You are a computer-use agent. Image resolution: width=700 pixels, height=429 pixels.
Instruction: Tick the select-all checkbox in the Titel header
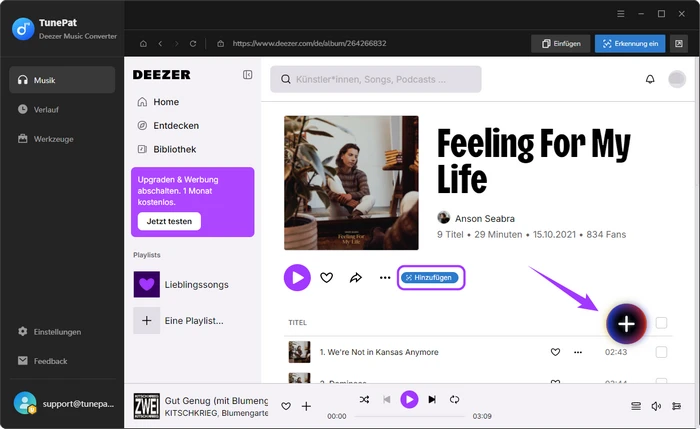(x=661, y=323)
